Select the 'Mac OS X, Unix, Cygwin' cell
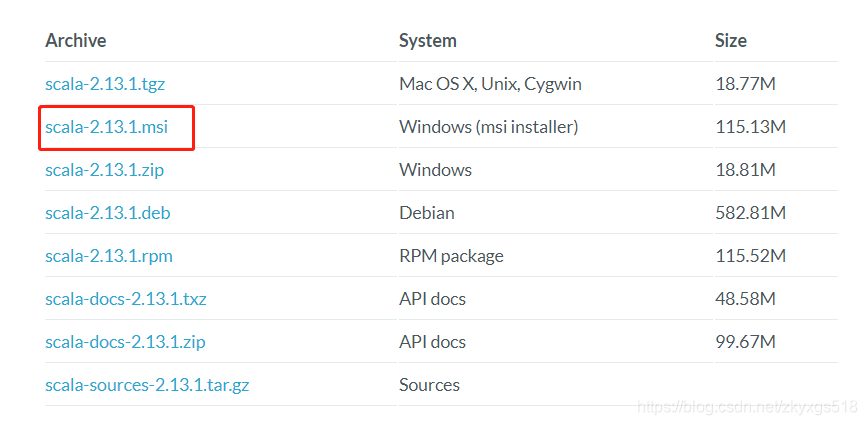867x425 pixels. click(x=490, y=85)
